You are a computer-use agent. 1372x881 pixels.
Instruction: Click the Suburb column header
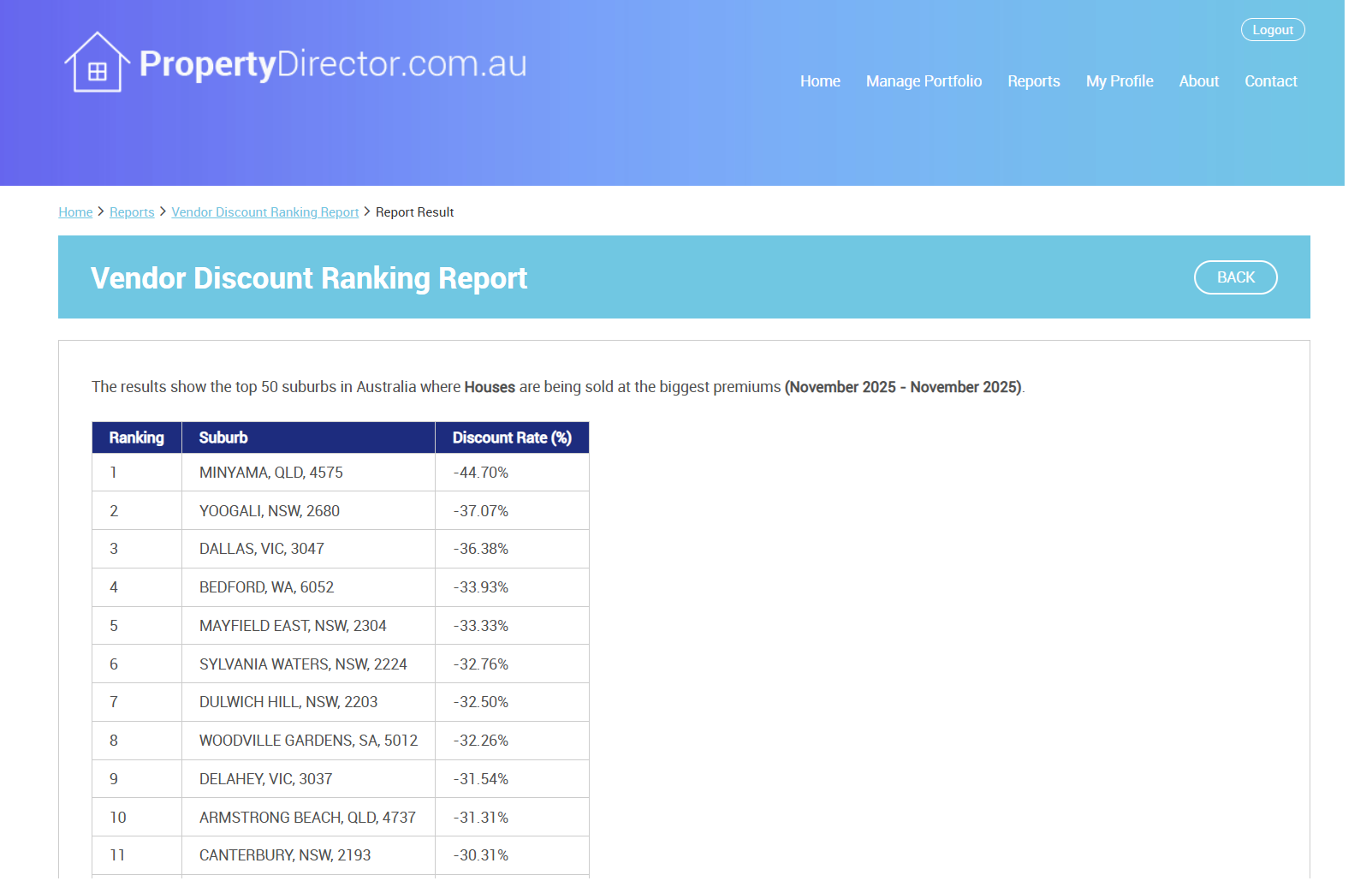pyautogui.click(x=223, y=438)
